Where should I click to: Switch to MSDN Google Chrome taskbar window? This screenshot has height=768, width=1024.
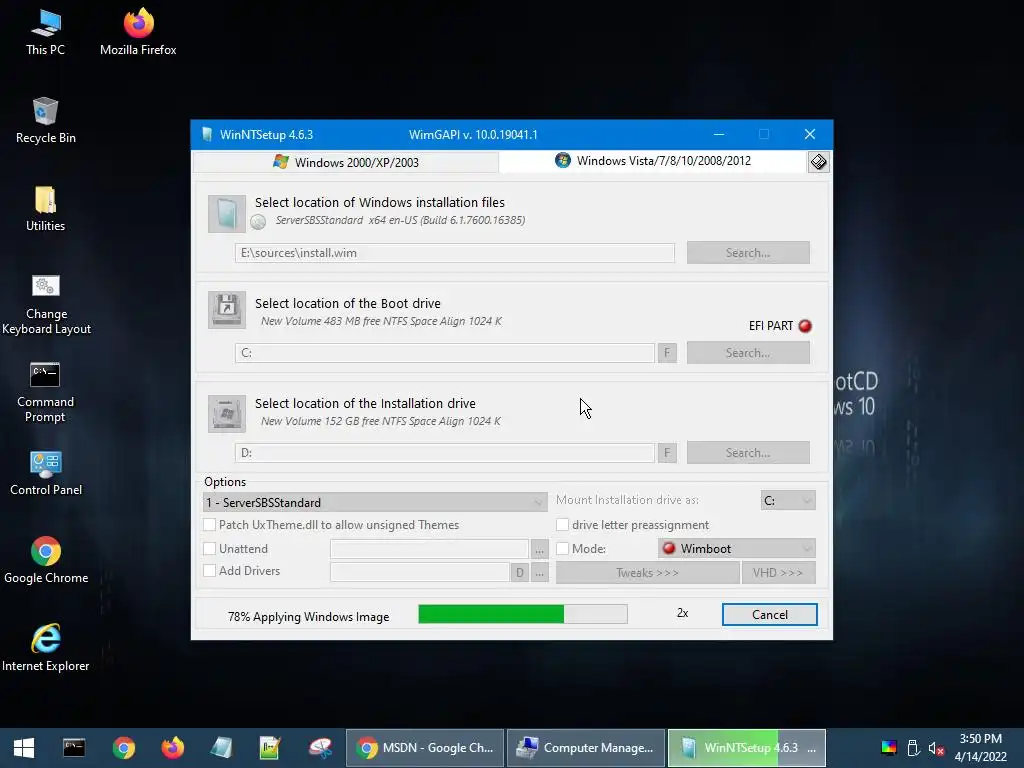pyautogui.click(x=424, y=748)
